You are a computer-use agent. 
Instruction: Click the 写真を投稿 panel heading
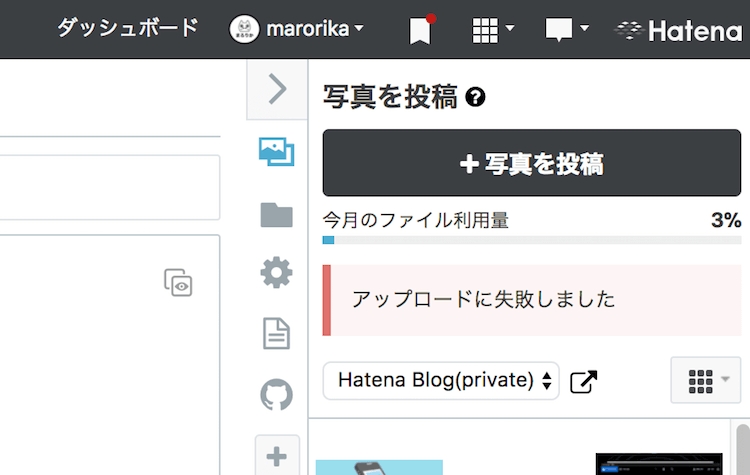pyautogui.click(x=390, y=97)
